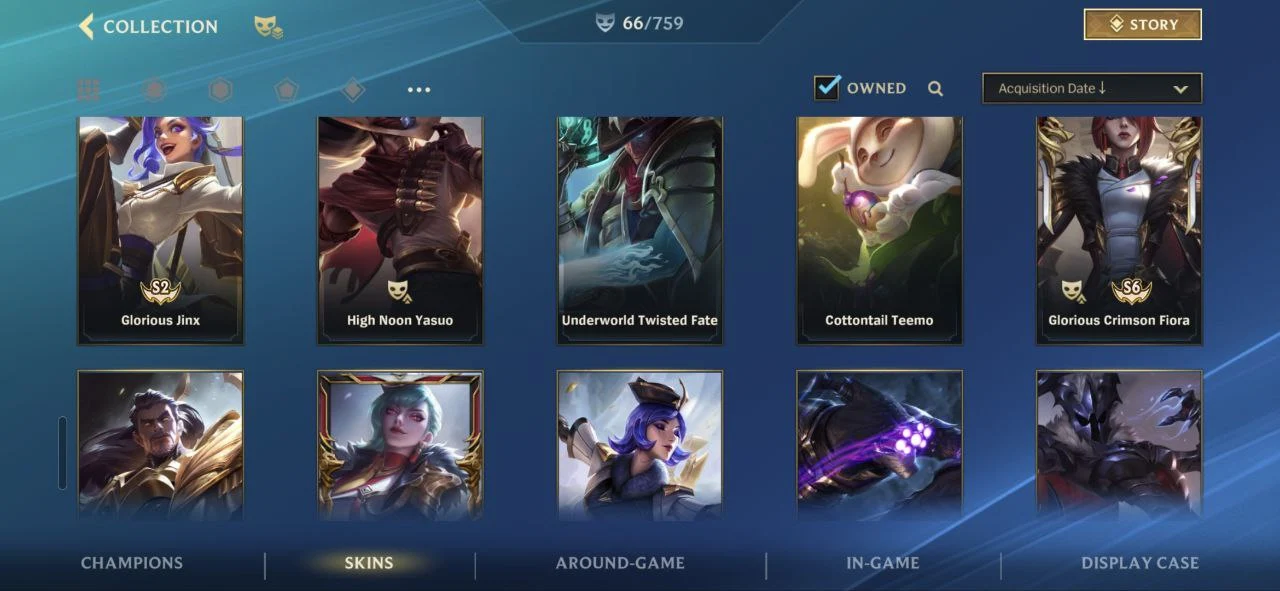Uncheck the Owned checkbox
Screen dimensions: 1280x591
[827, 87]
